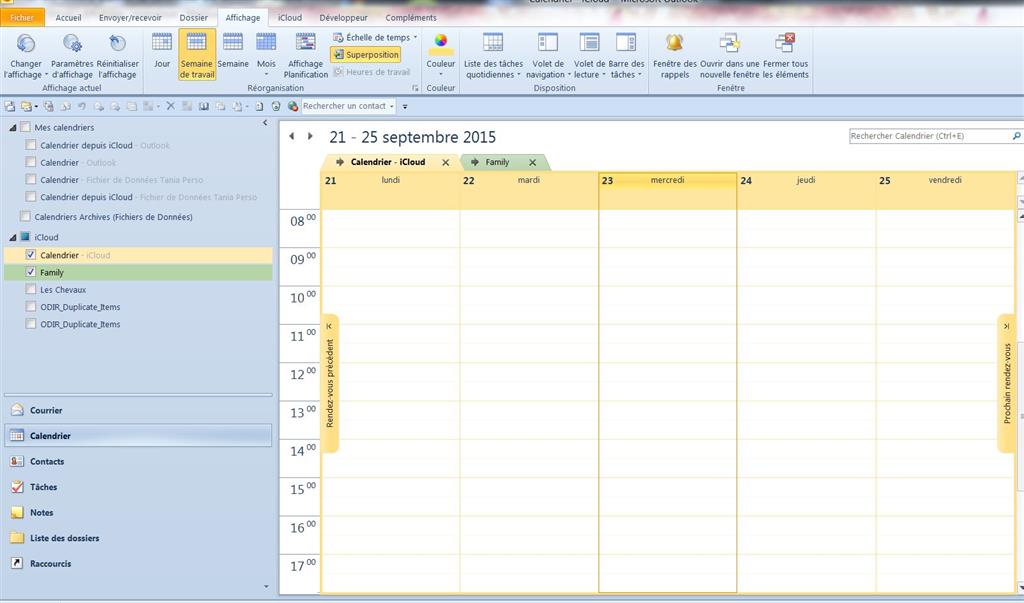
Task: Switch to full Semaine view
Action: 232,51
